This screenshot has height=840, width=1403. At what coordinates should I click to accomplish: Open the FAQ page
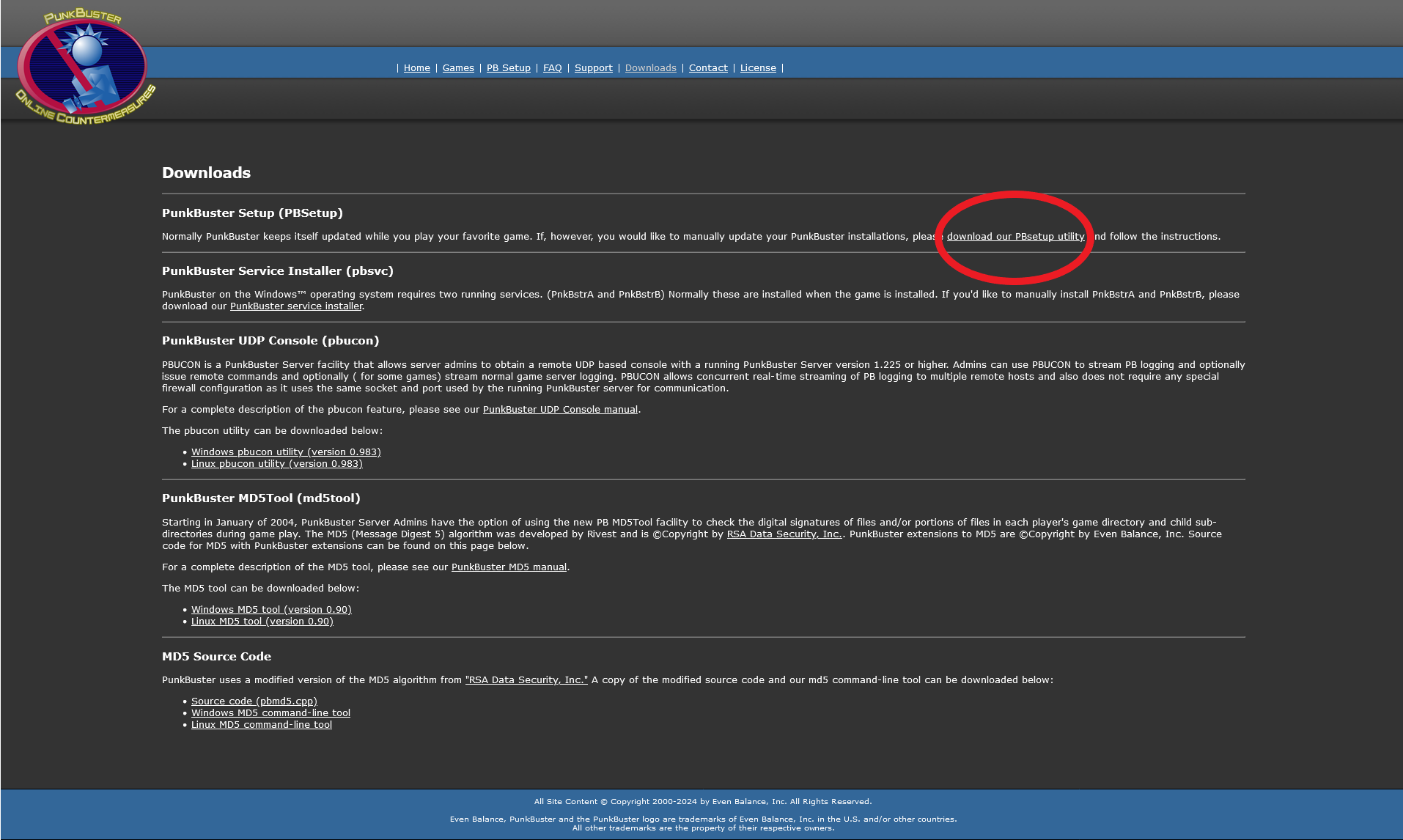[553, 68]
